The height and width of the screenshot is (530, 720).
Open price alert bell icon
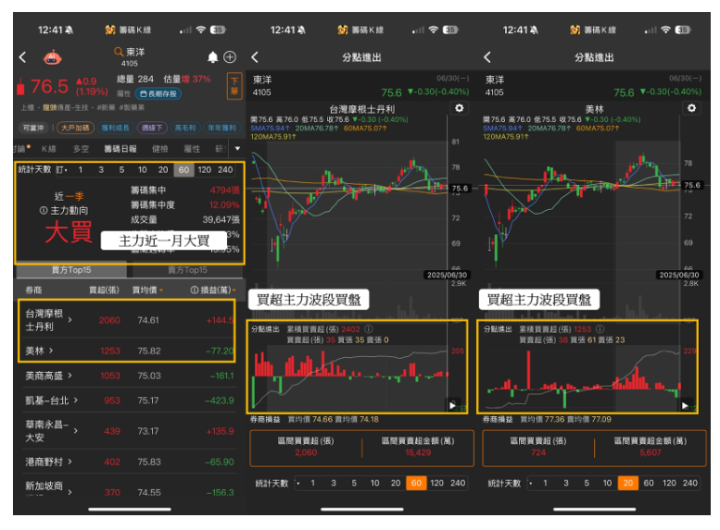click(213, 57)
